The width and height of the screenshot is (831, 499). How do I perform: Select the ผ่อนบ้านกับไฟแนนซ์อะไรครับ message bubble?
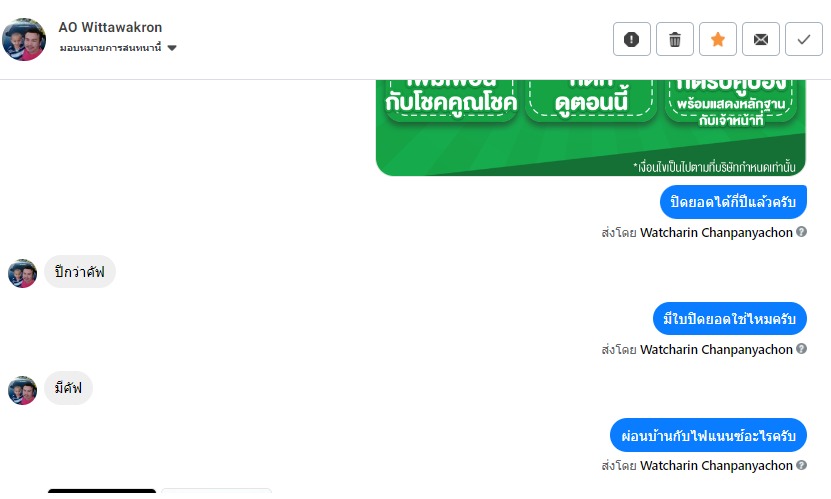(708, 435)
